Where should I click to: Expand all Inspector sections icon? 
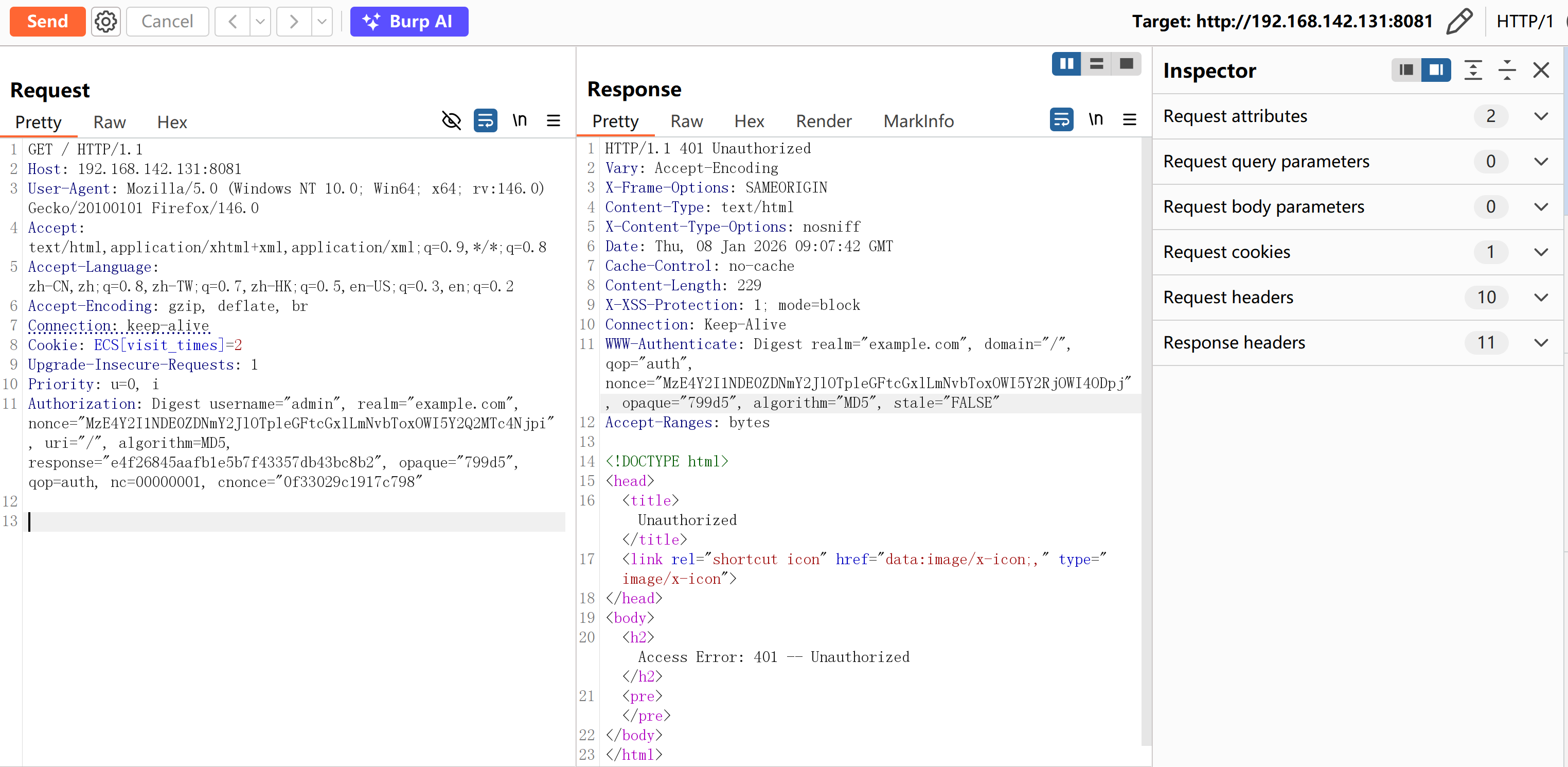[x=1472, y=71]
